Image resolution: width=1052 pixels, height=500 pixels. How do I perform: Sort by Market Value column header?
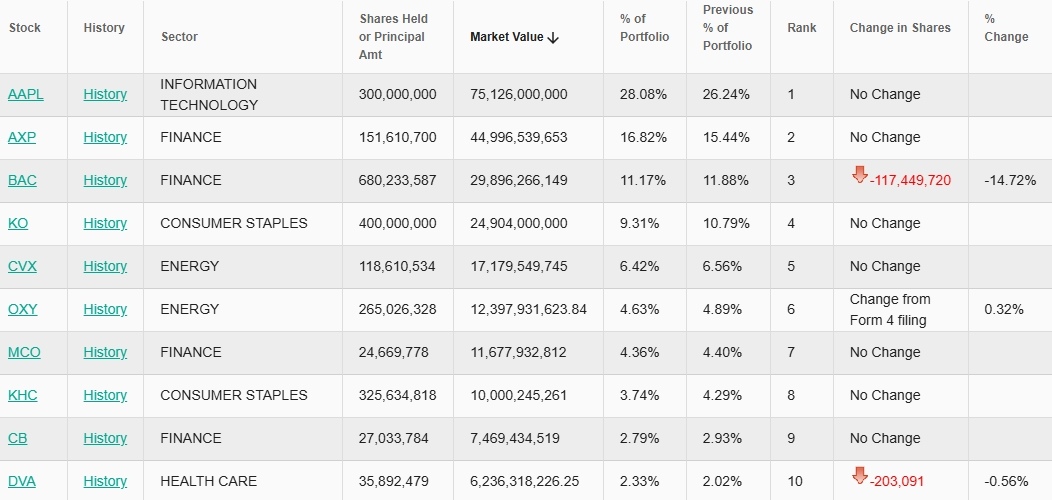507,37
